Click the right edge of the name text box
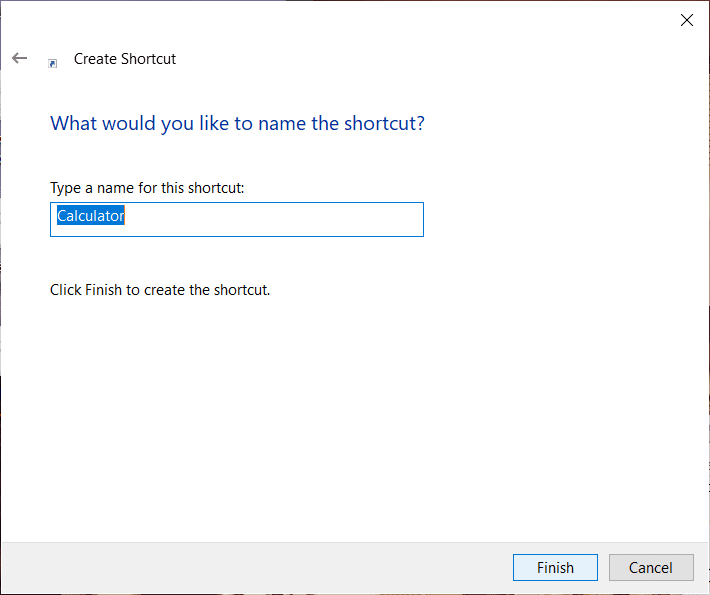 422,219
